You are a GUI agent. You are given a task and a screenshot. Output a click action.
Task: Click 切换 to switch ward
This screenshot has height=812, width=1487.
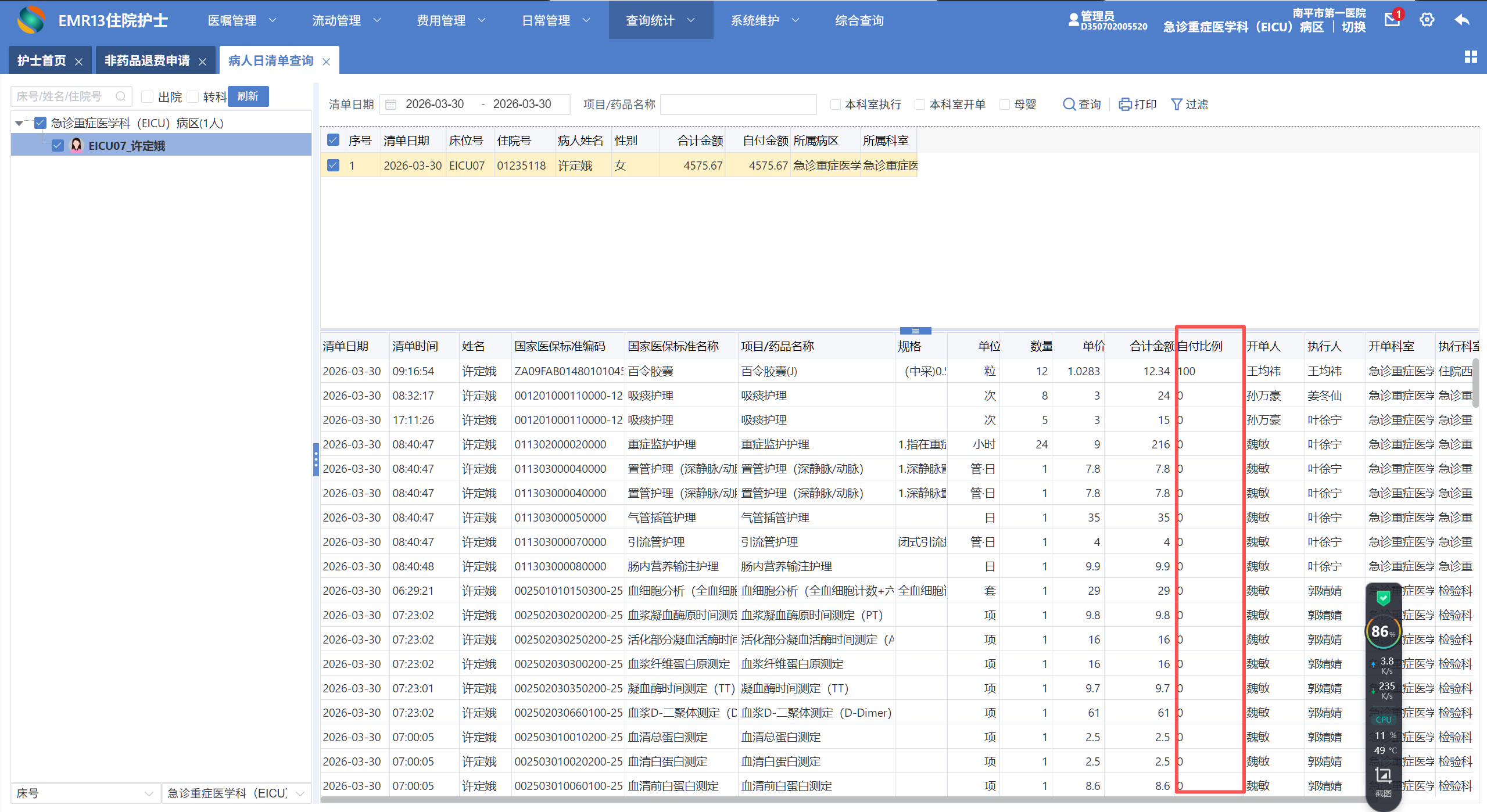coord(1353,27)
